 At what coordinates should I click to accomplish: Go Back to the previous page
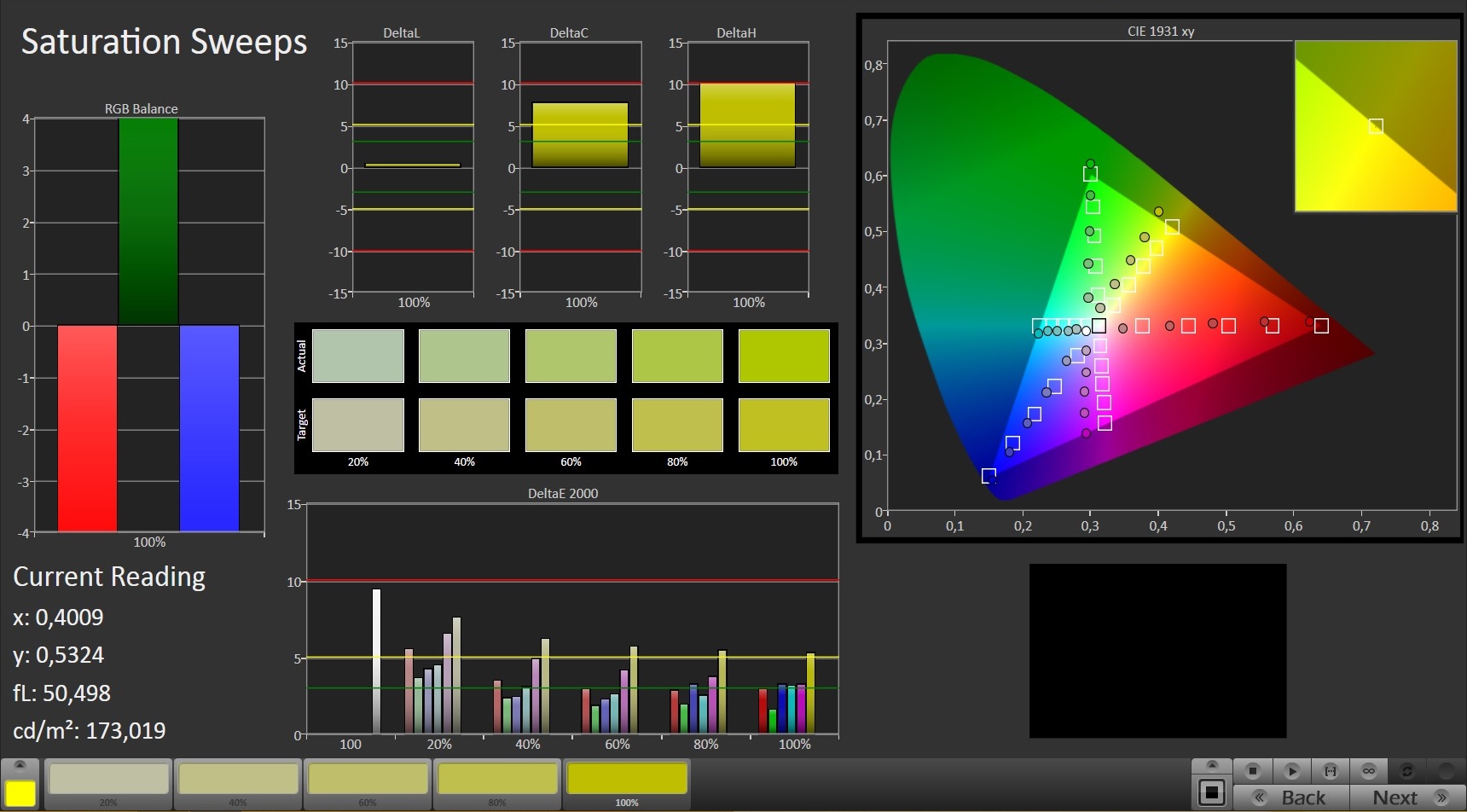point(1290,797)
